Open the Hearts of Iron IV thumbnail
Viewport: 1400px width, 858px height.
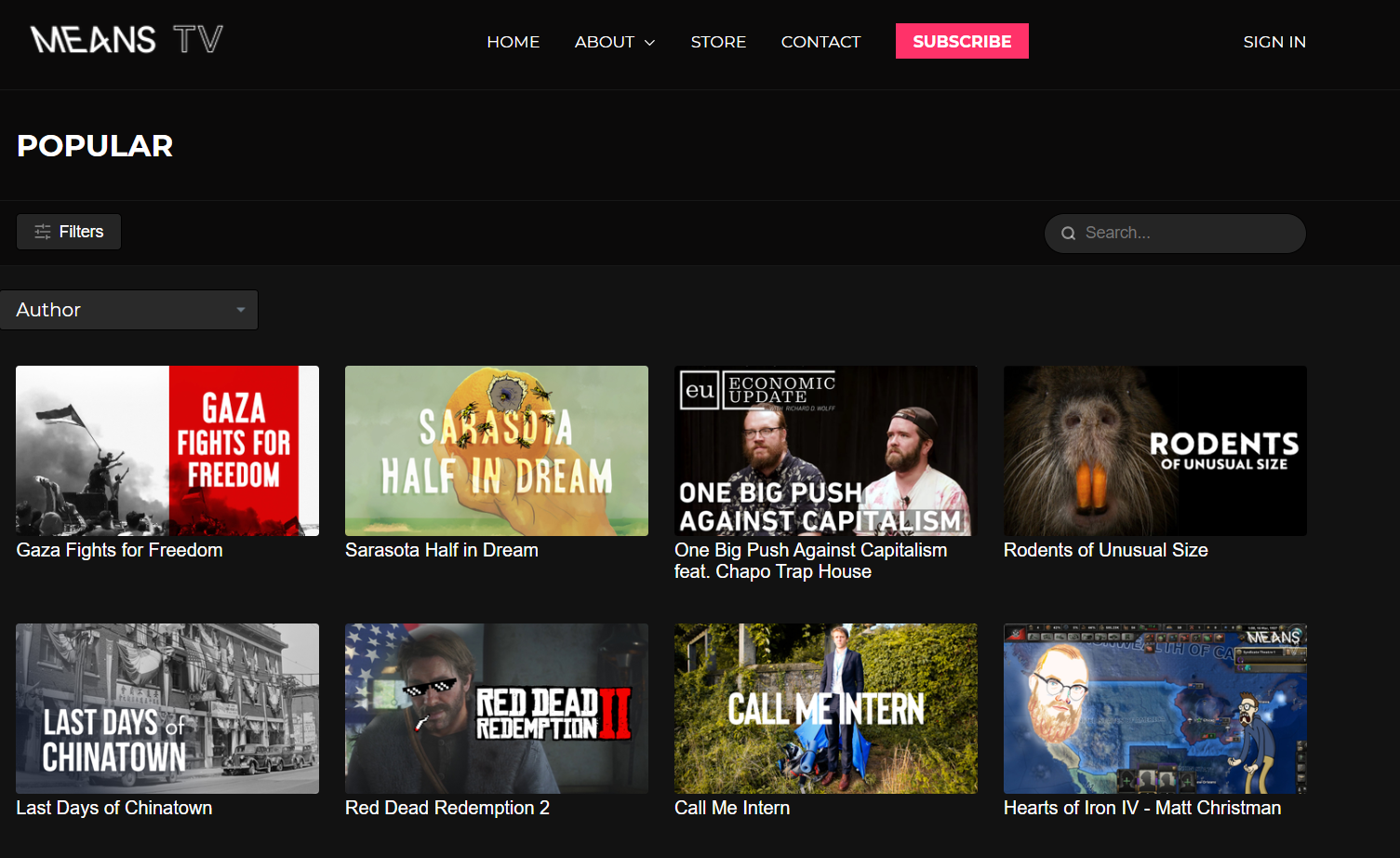[x=1155, y=708]
